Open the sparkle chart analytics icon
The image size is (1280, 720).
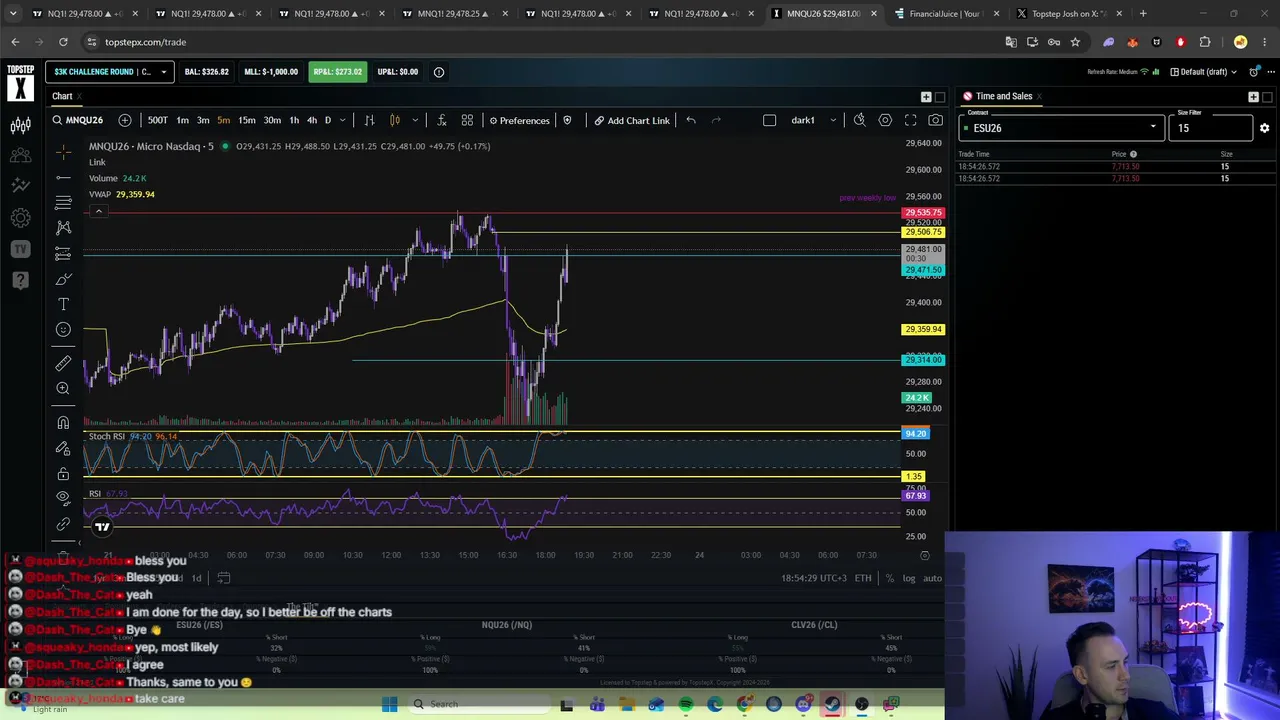click(x=20, y=186)
